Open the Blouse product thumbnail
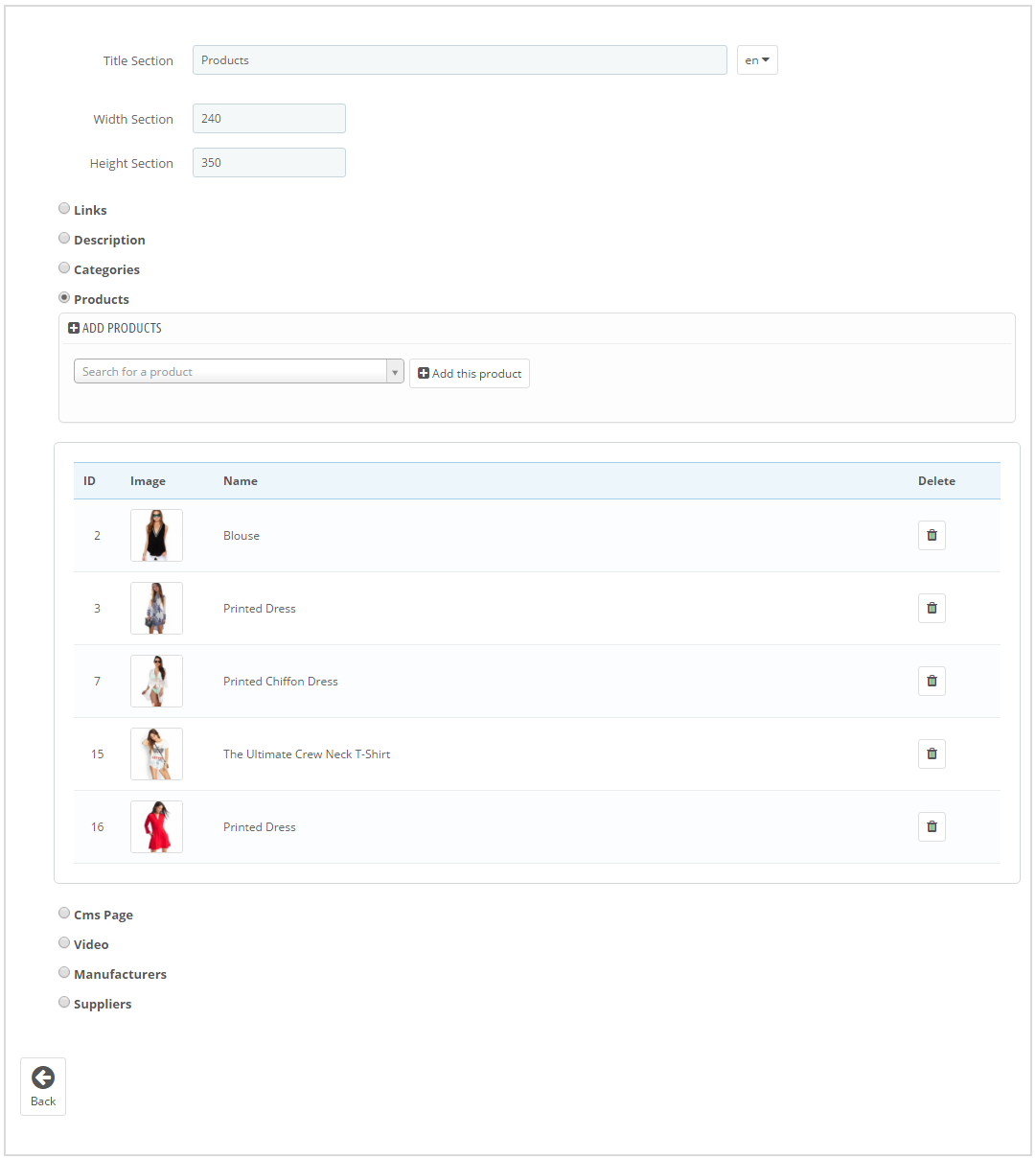This screenshot has width=1036, height=1159. (156, 535)
